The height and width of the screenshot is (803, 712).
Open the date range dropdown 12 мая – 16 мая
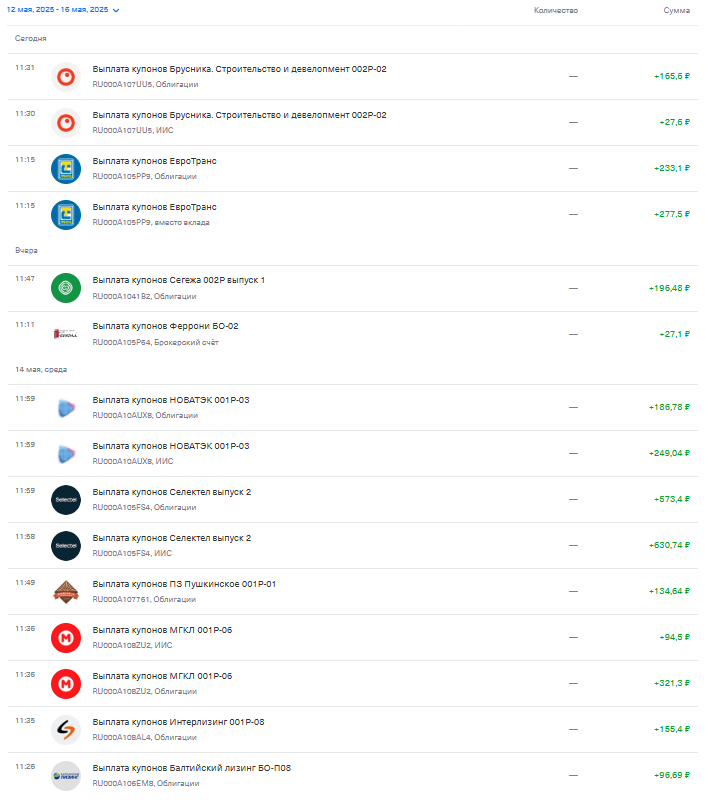pos(62,10)
